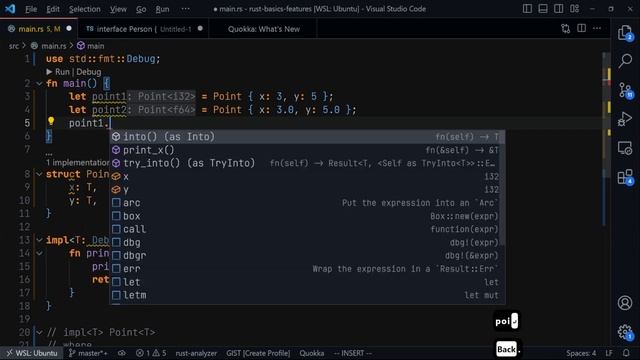
Task: Open the View menu
Action: point(118,9)
